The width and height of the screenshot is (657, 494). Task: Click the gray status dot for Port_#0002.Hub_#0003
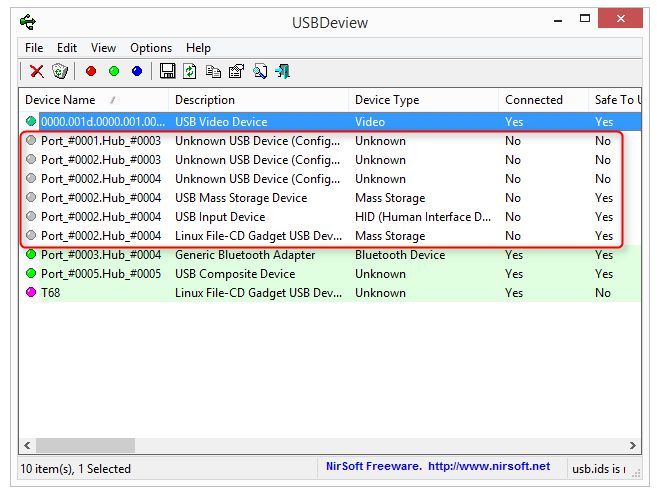[x=31, y=159]
